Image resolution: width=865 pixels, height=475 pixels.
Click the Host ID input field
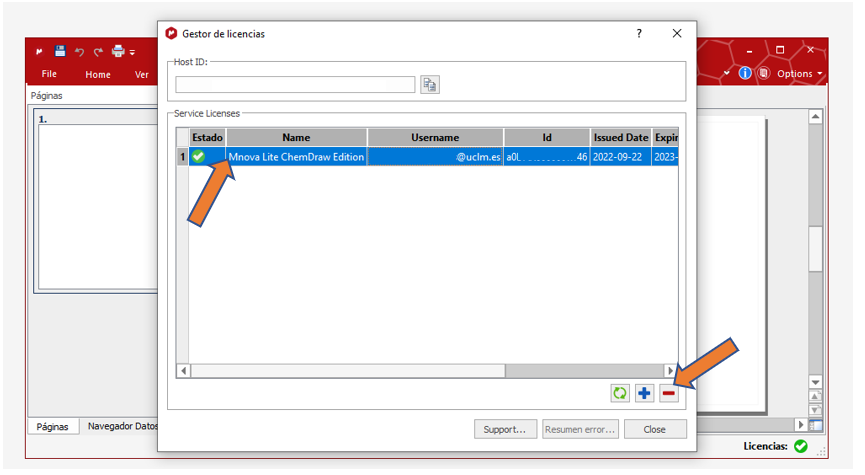click(x=295, y=84)
